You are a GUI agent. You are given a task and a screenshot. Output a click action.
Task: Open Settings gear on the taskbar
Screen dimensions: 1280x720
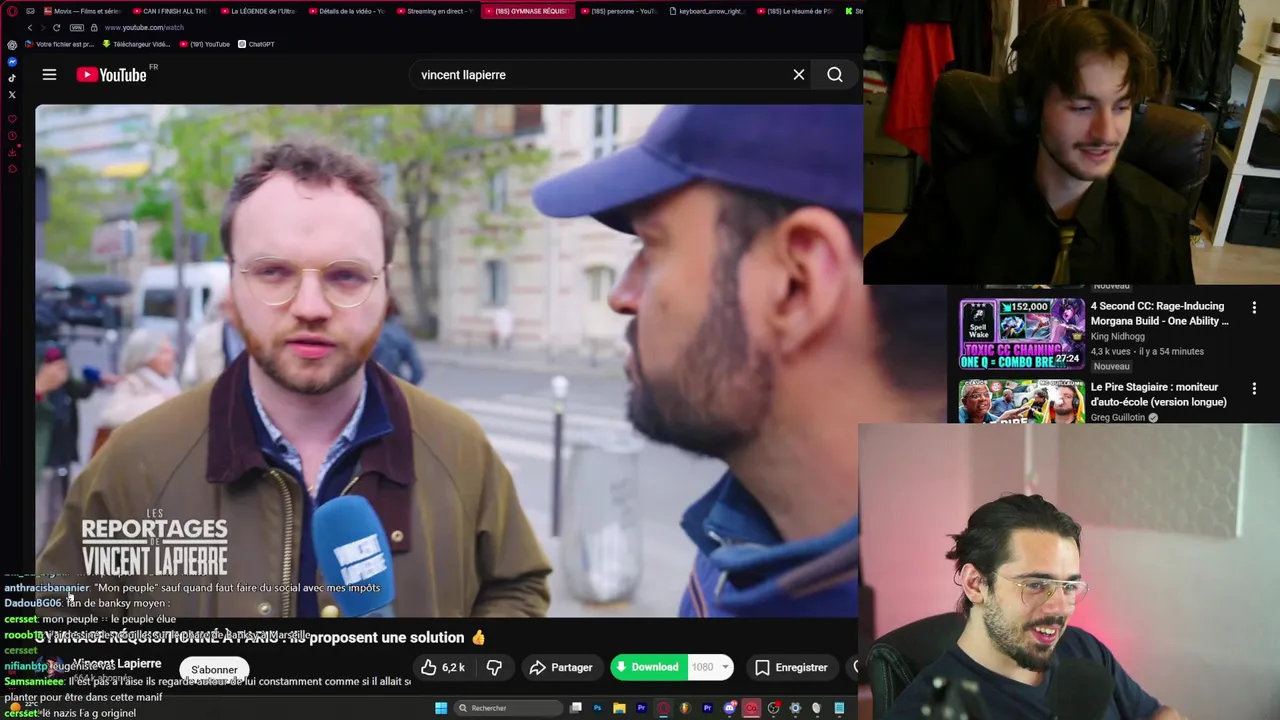[x=795, y=708]
